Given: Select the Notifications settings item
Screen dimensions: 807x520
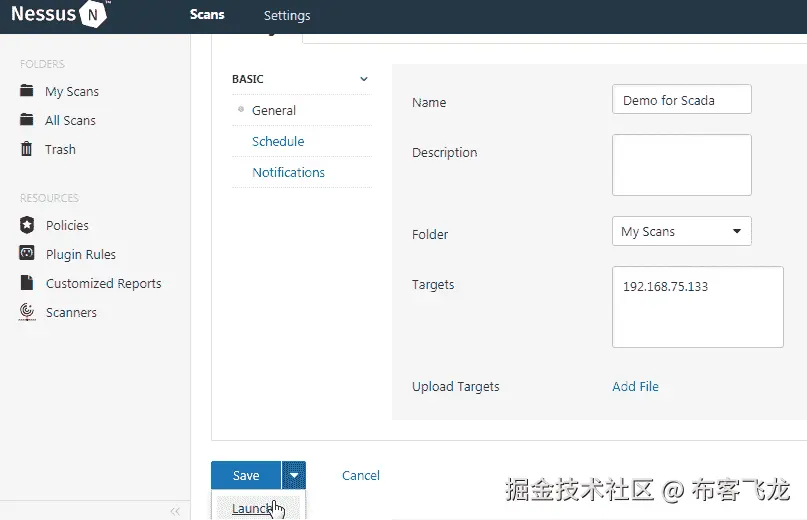Looking at the screenshot, I should tap(288, 172).
